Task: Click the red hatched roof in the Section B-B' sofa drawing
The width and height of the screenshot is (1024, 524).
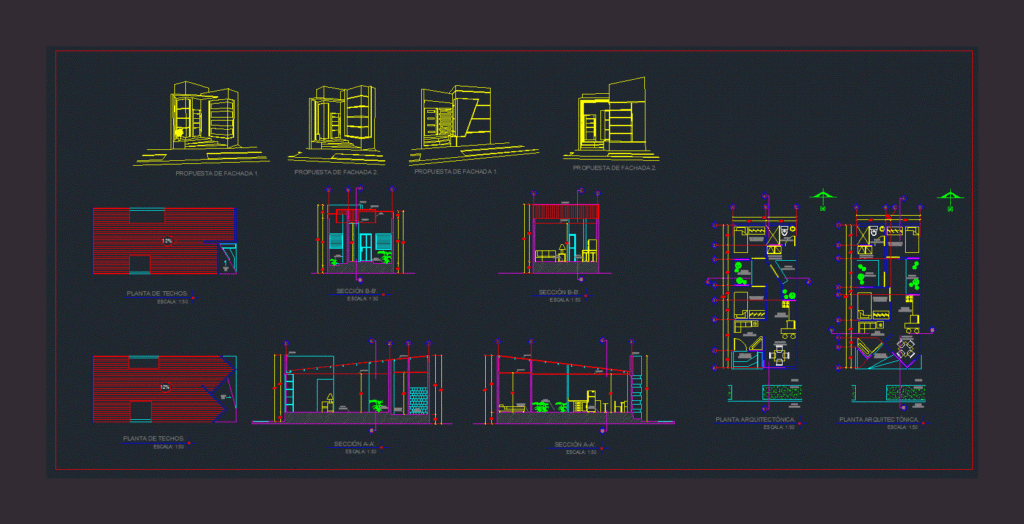Action: tap(566, 212)
